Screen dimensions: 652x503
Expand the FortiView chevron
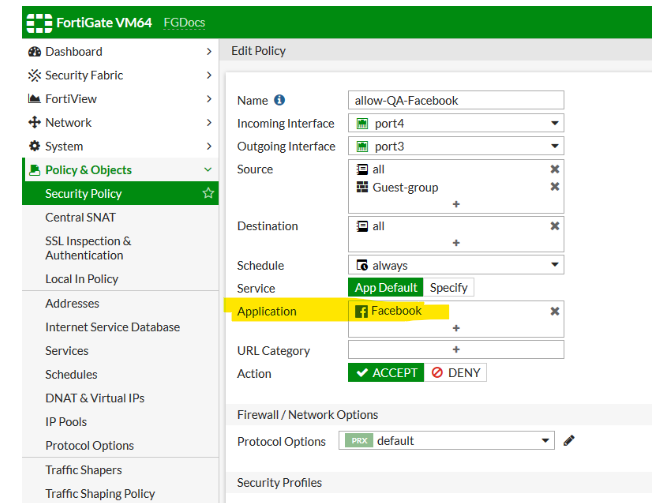point(209,99)
